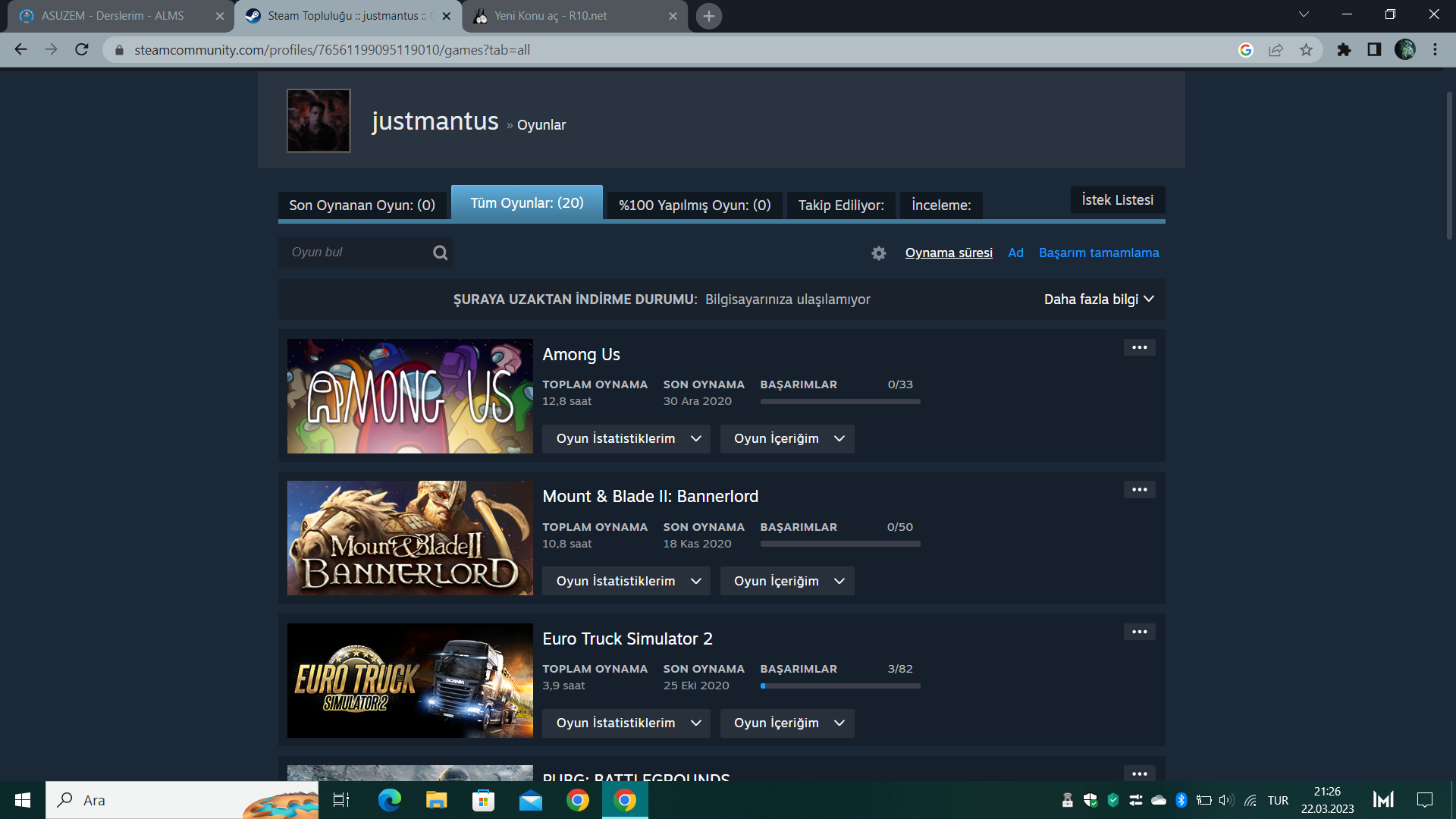This screenshot has width=1456, height=819.
Task: Expand Oyun İstatistiklerim for Mount & Blade II
Action: click(x=626, y=581)
